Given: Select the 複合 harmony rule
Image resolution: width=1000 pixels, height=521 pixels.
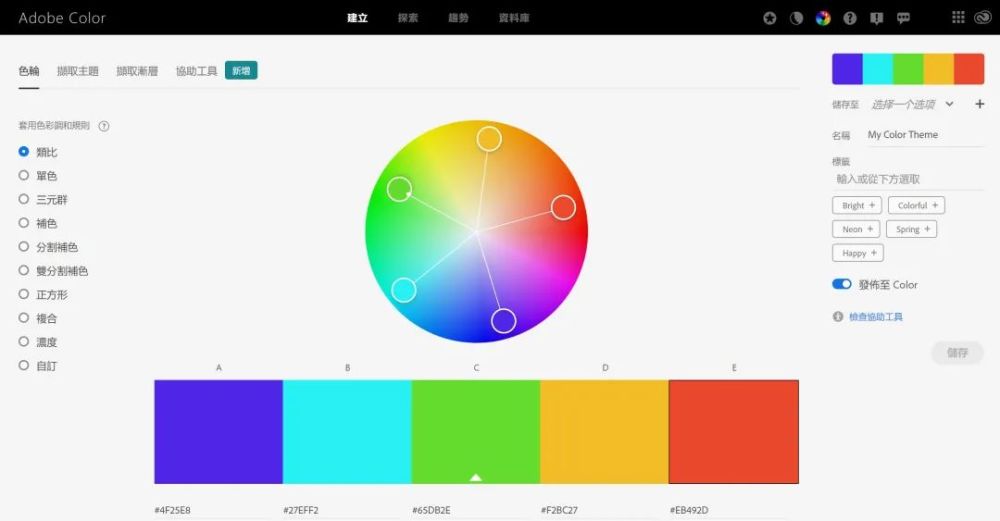Looking at the screenshot, I should (x=24, y=318).
